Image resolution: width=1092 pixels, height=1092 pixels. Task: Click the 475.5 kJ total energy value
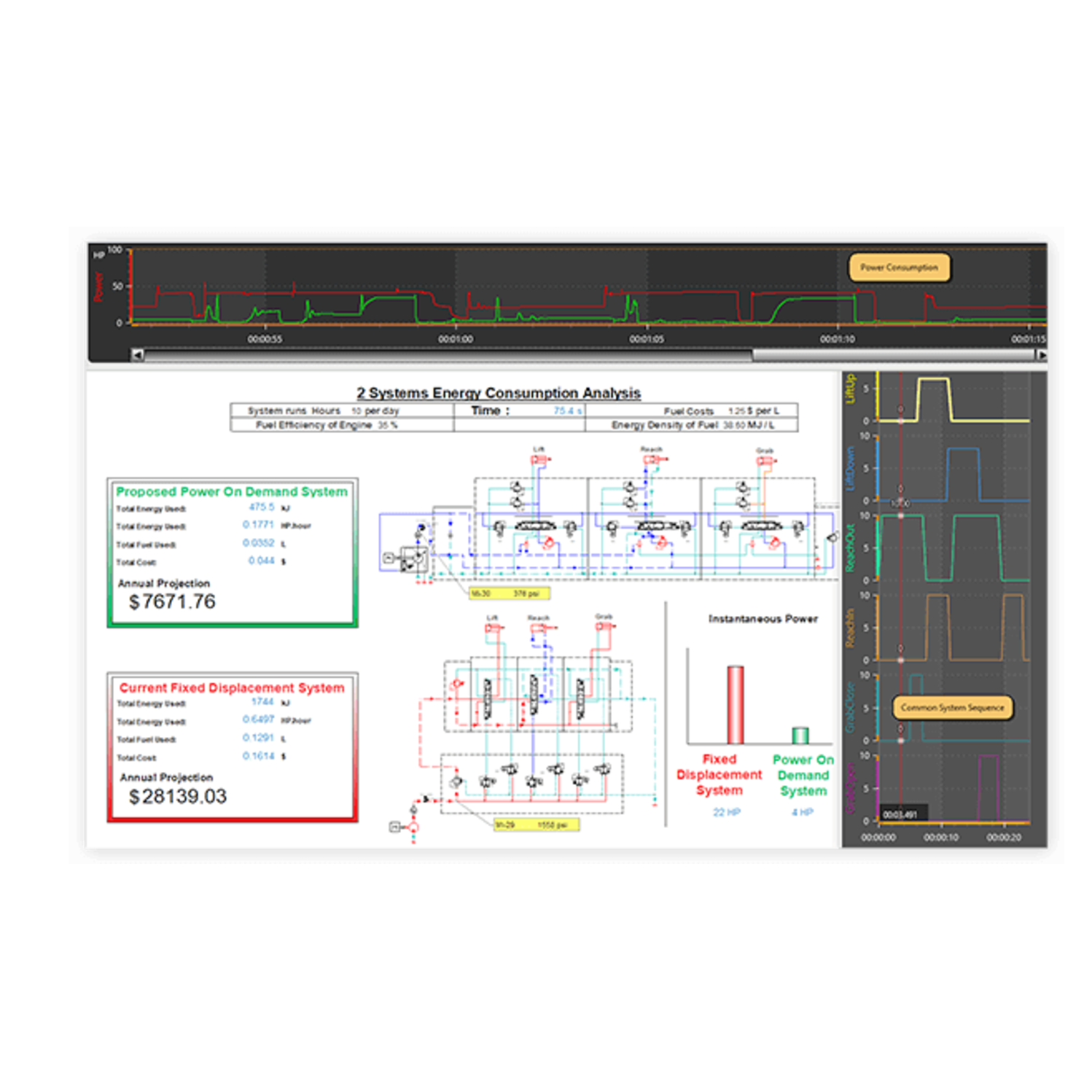[x=262, y=507]
